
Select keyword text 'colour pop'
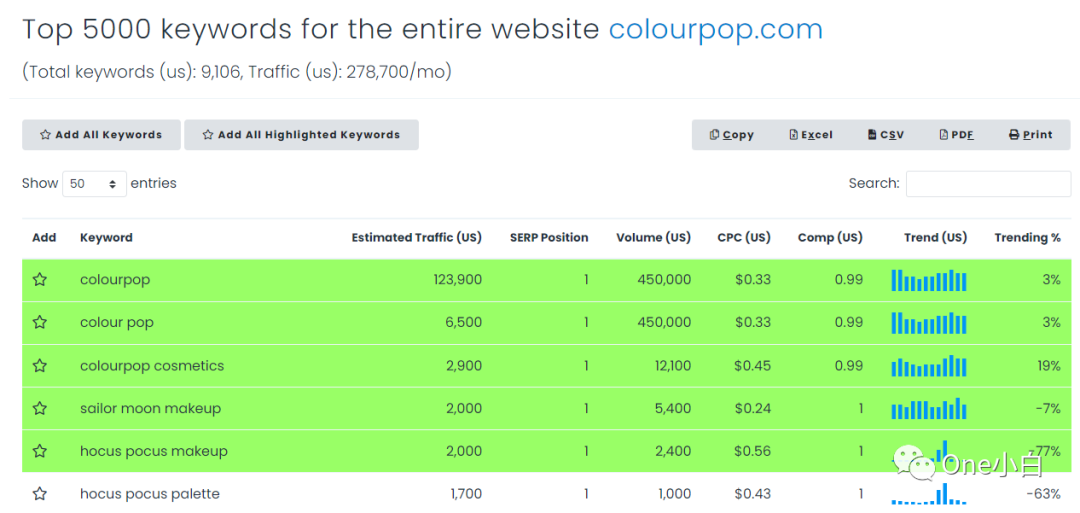tap(116, 322)
